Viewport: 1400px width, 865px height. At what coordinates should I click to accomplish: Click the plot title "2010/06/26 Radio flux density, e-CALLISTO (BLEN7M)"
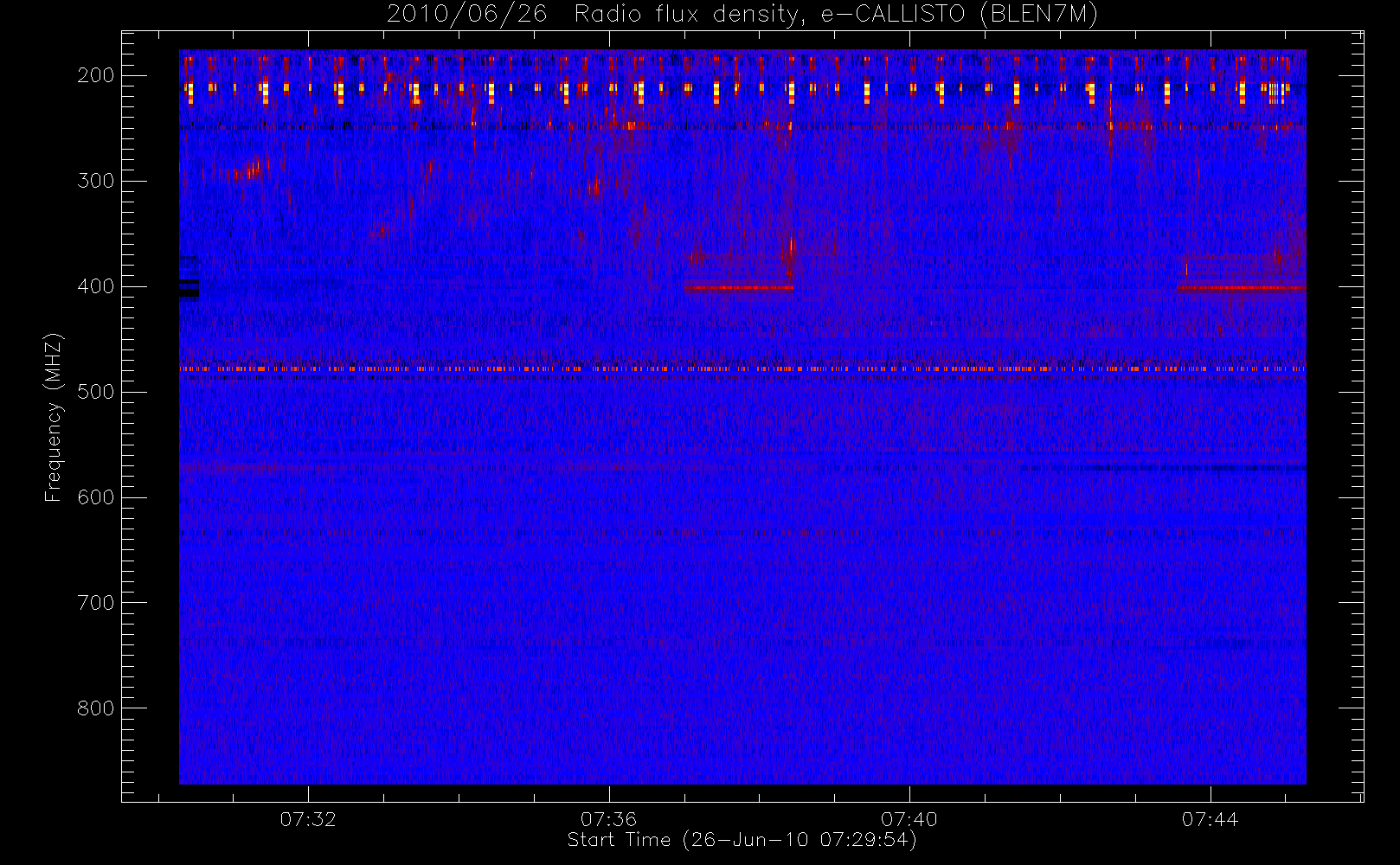(x=742, y=15)
